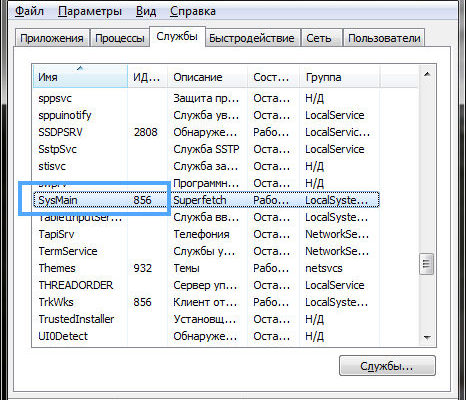Open the Параметры menu

[90, 11]
